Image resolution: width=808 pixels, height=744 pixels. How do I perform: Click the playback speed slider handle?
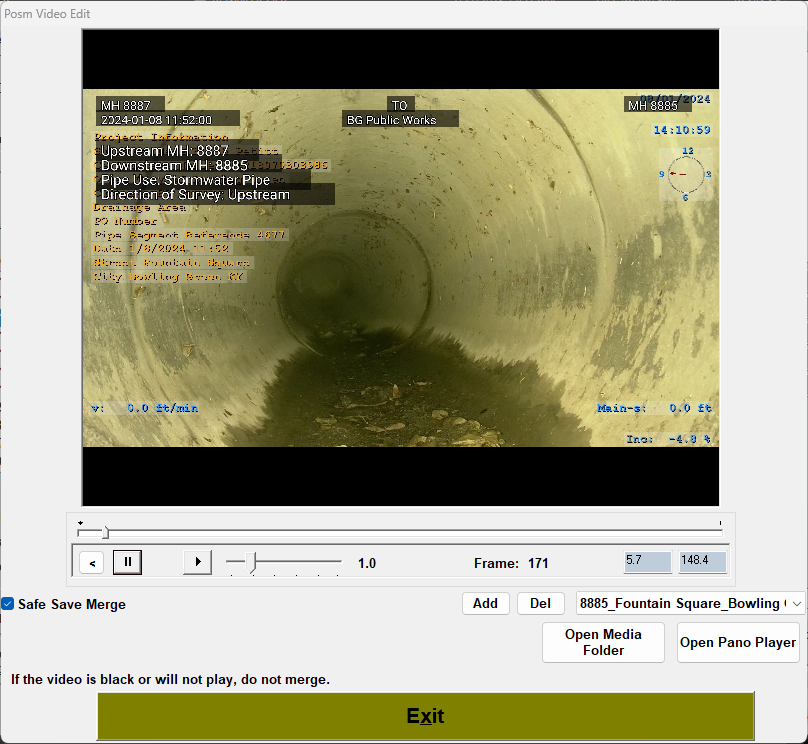tap(251, 563)
